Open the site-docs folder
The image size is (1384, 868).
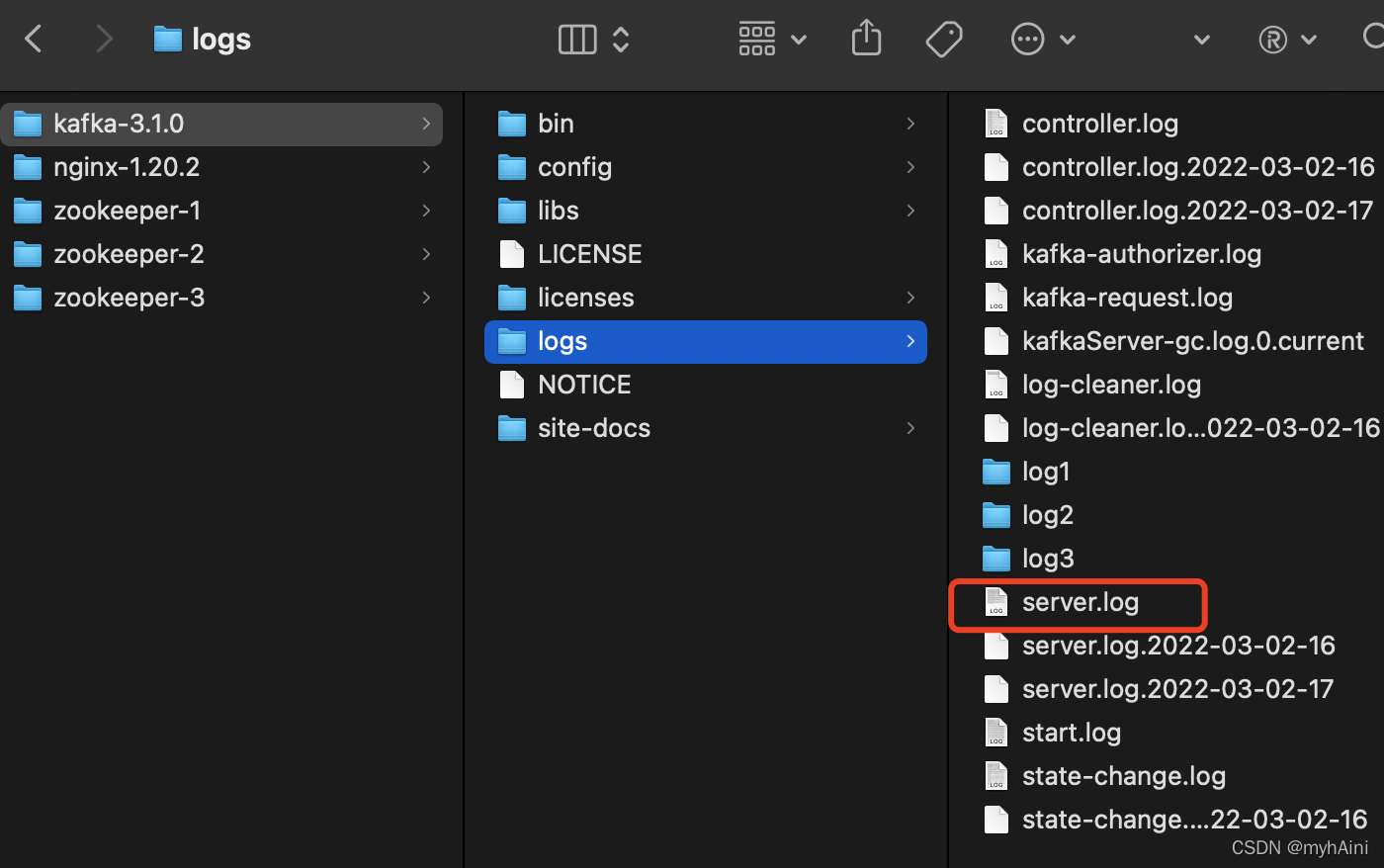click(706, 428)
